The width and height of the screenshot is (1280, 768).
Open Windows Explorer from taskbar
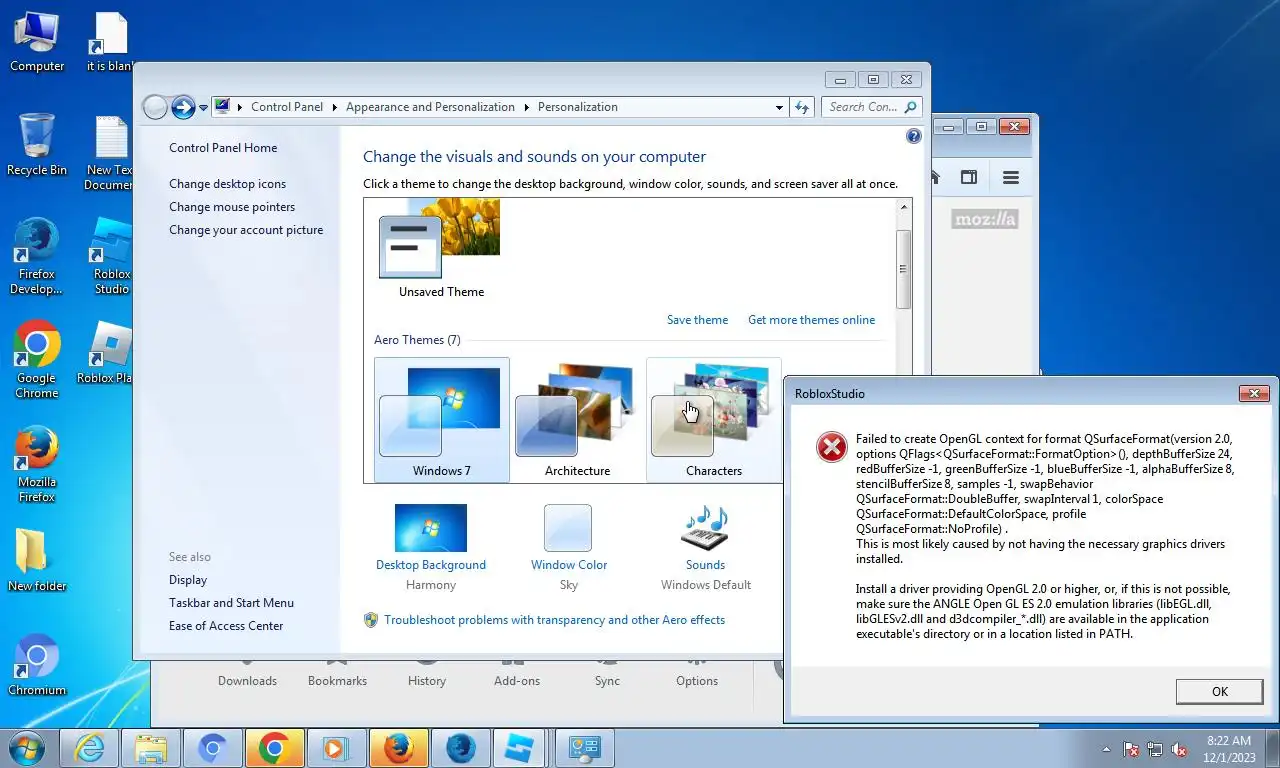point(151,748)
